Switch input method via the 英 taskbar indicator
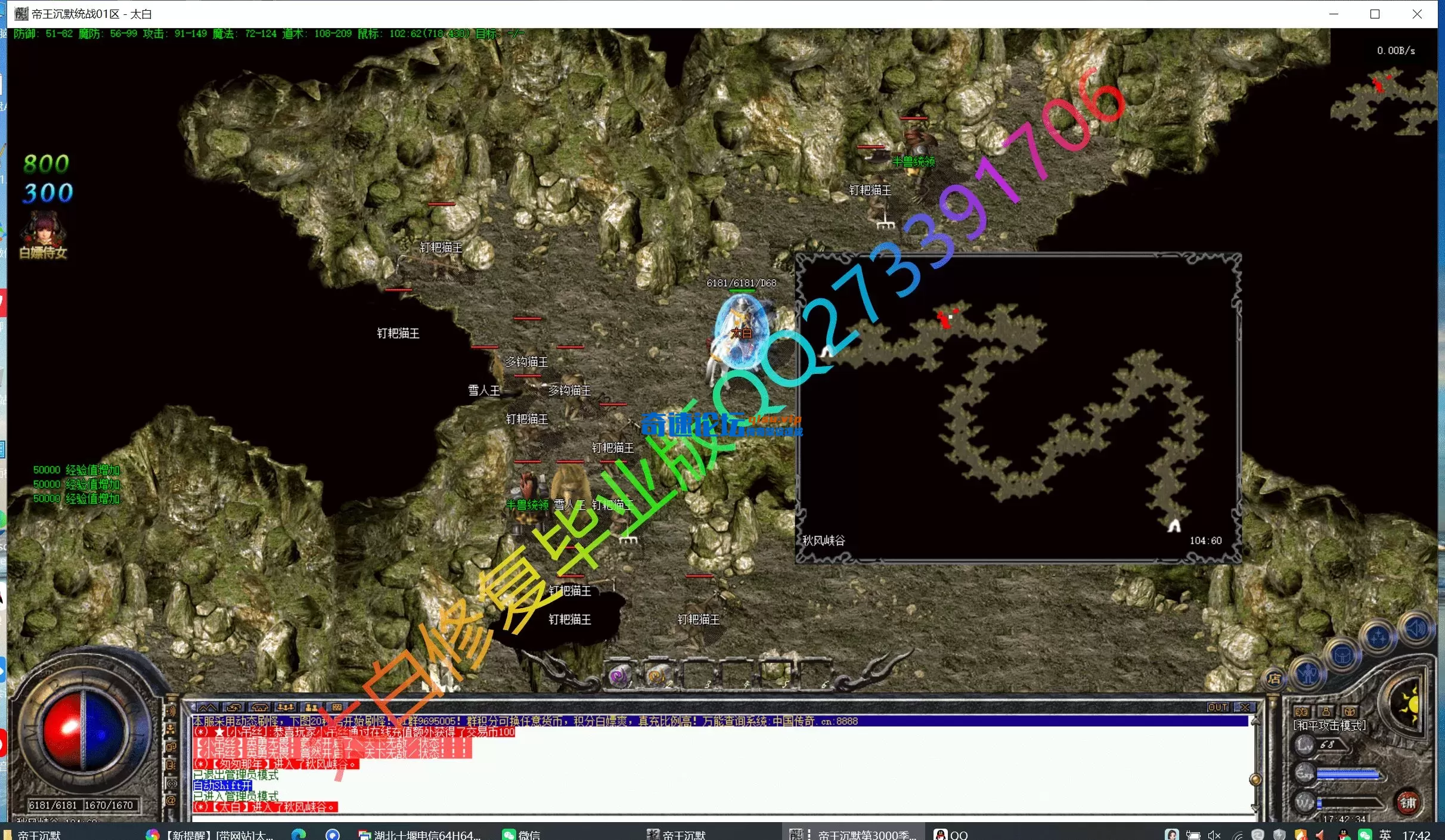The width and height of the screenshot is (1445, 840). point(1386,833)
